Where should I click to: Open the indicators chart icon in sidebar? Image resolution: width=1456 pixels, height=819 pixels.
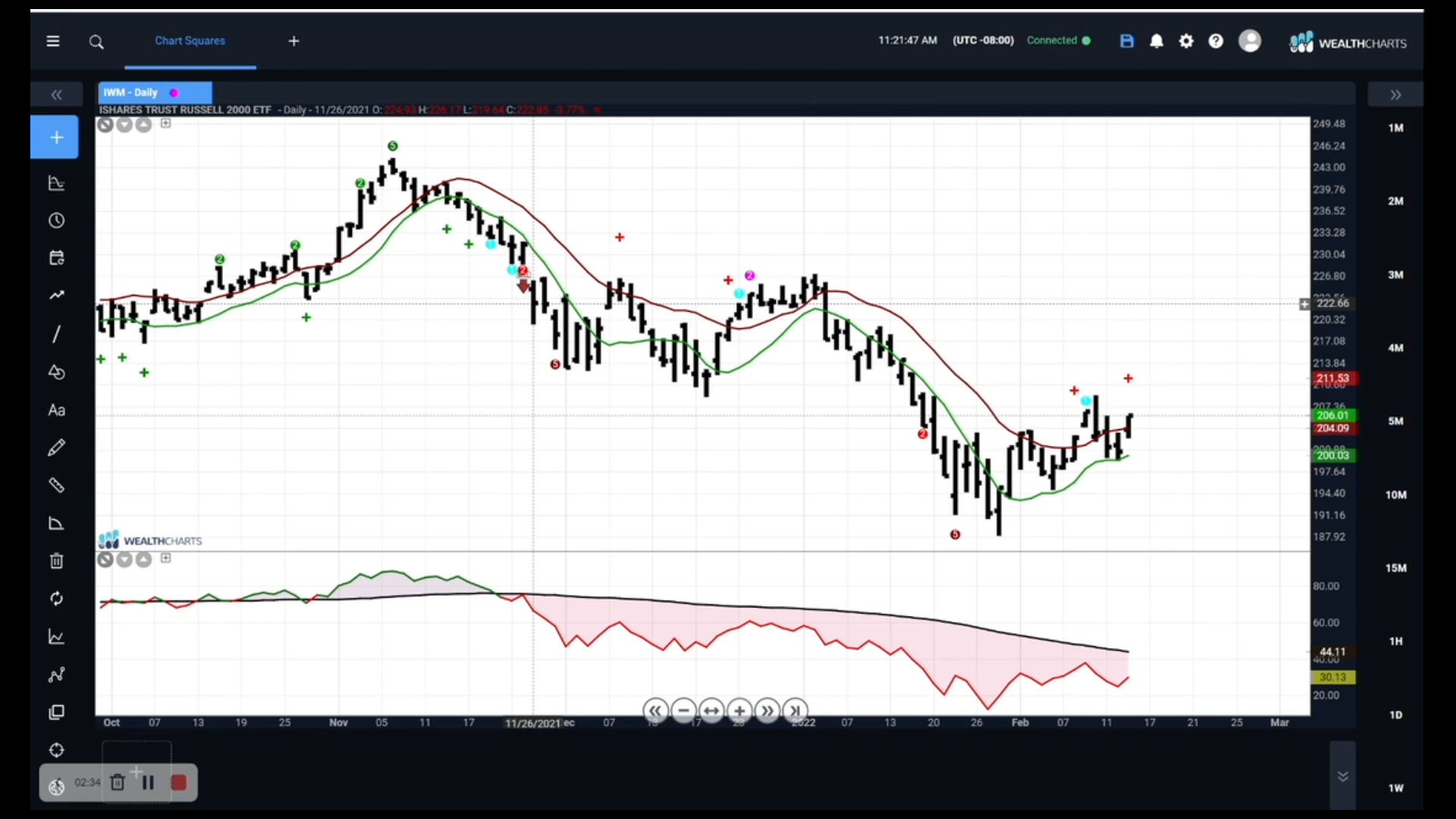click(x=56, y=183)
